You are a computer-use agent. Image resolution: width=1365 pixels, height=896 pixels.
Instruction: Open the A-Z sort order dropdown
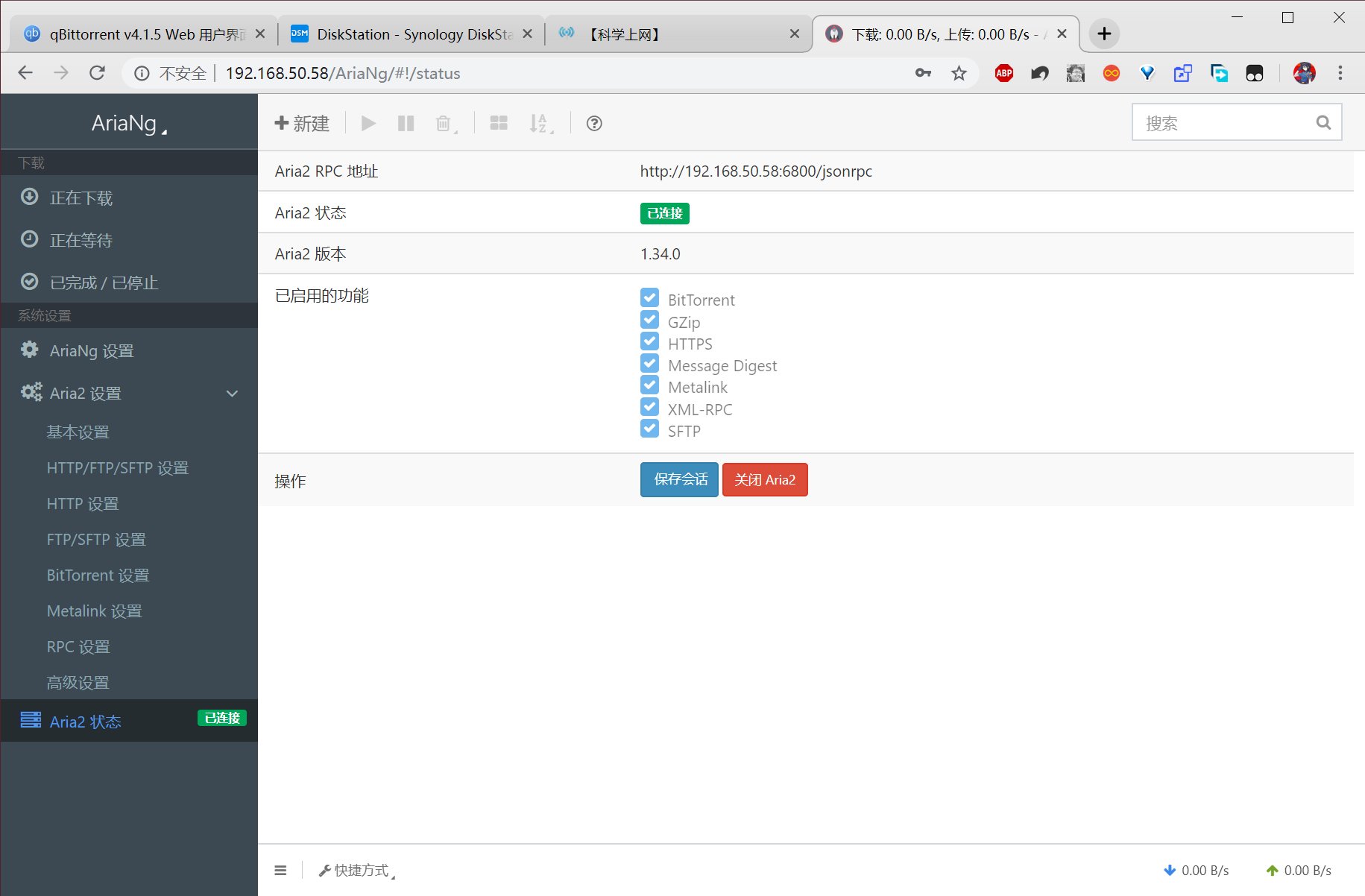point(541,123)
